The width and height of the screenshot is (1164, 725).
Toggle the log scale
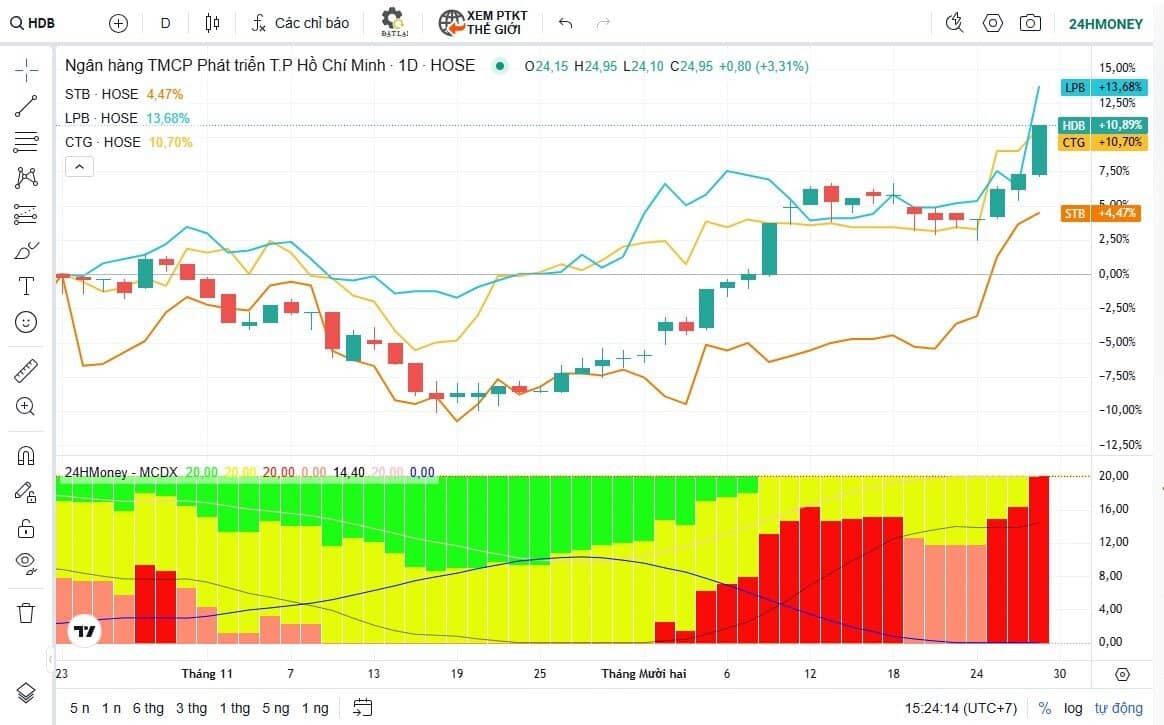point(1073,708)
